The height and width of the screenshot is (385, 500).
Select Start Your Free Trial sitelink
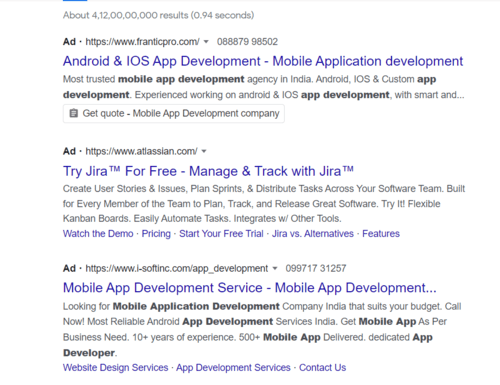click(221, 234)
